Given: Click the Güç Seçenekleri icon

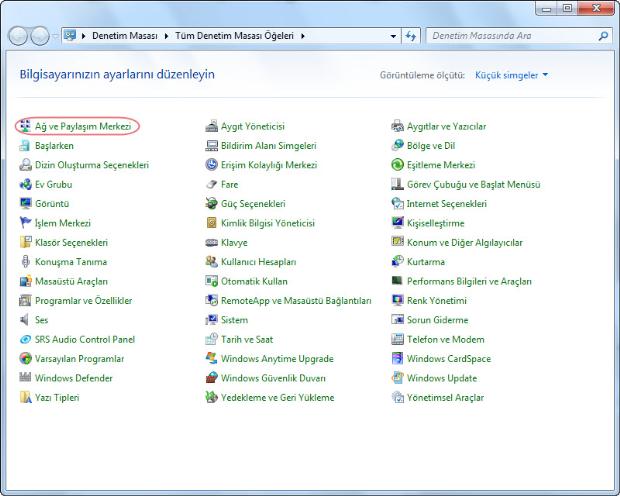Looking at the screenshot, I should 212,204.
